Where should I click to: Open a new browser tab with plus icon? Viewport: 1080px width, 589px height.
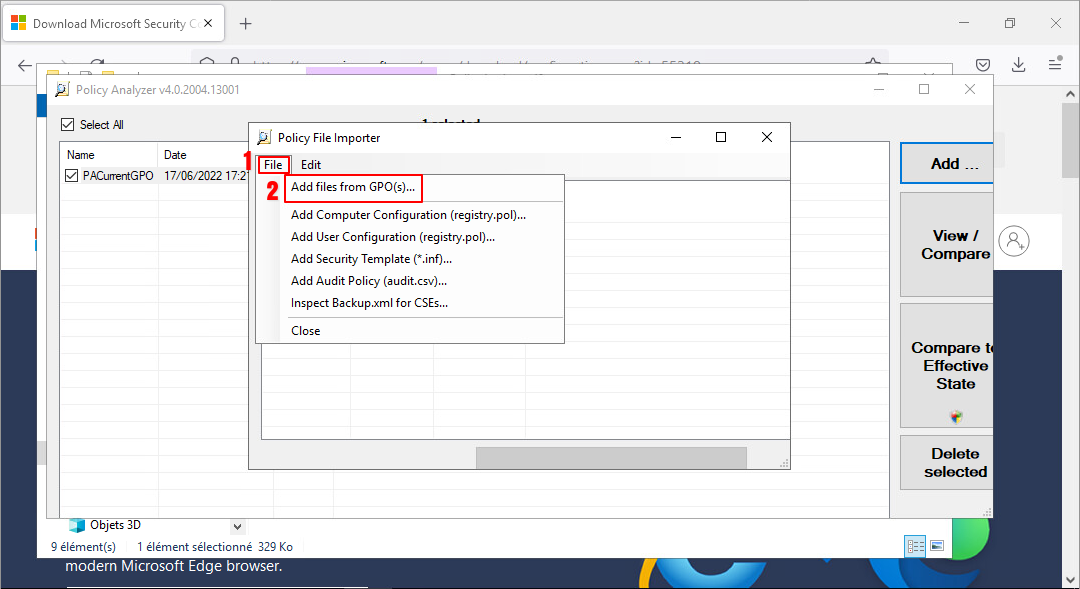click(246, 23)
